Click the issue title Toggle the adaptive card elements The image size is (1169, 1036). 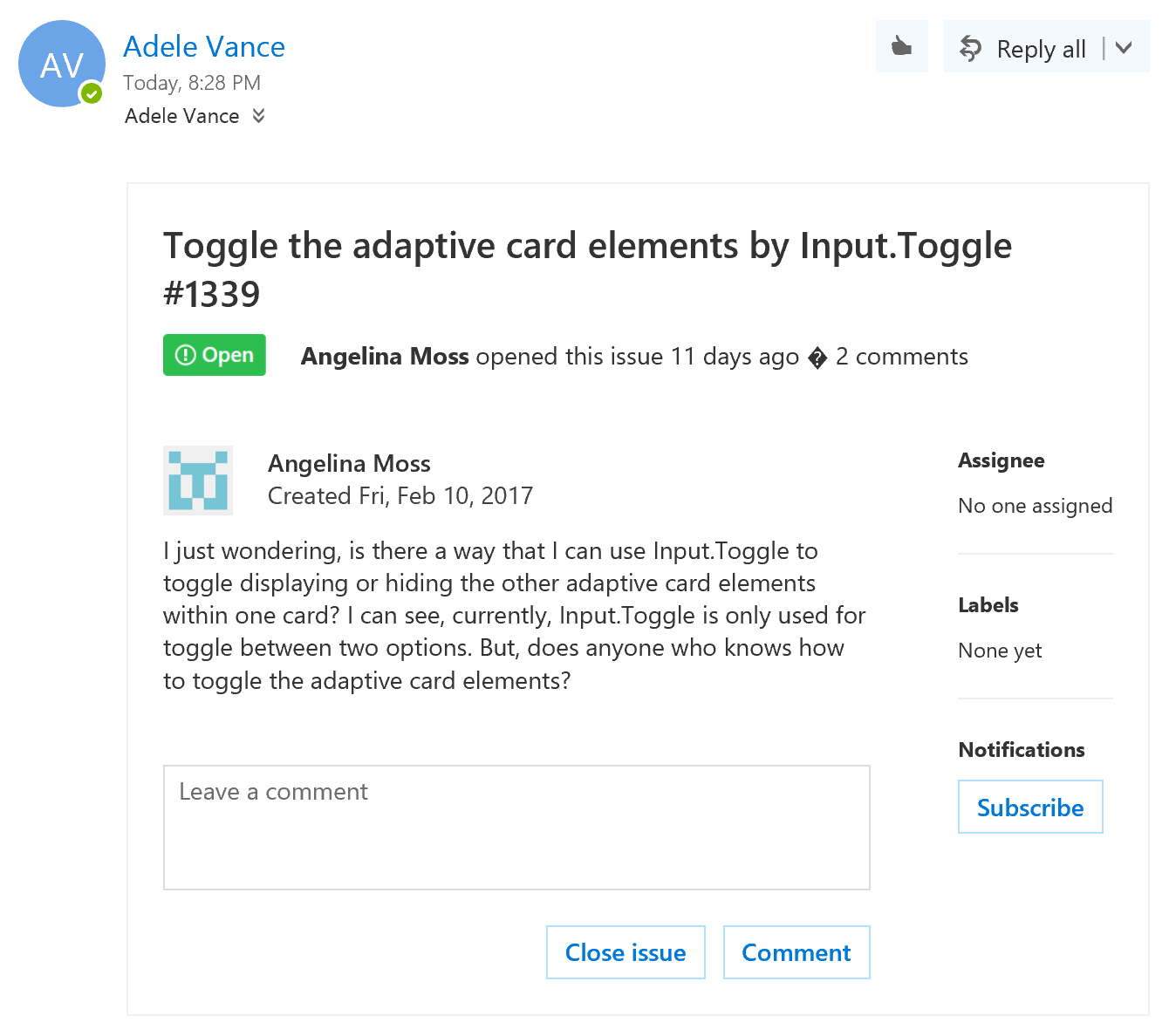click(x=587, y=246)
